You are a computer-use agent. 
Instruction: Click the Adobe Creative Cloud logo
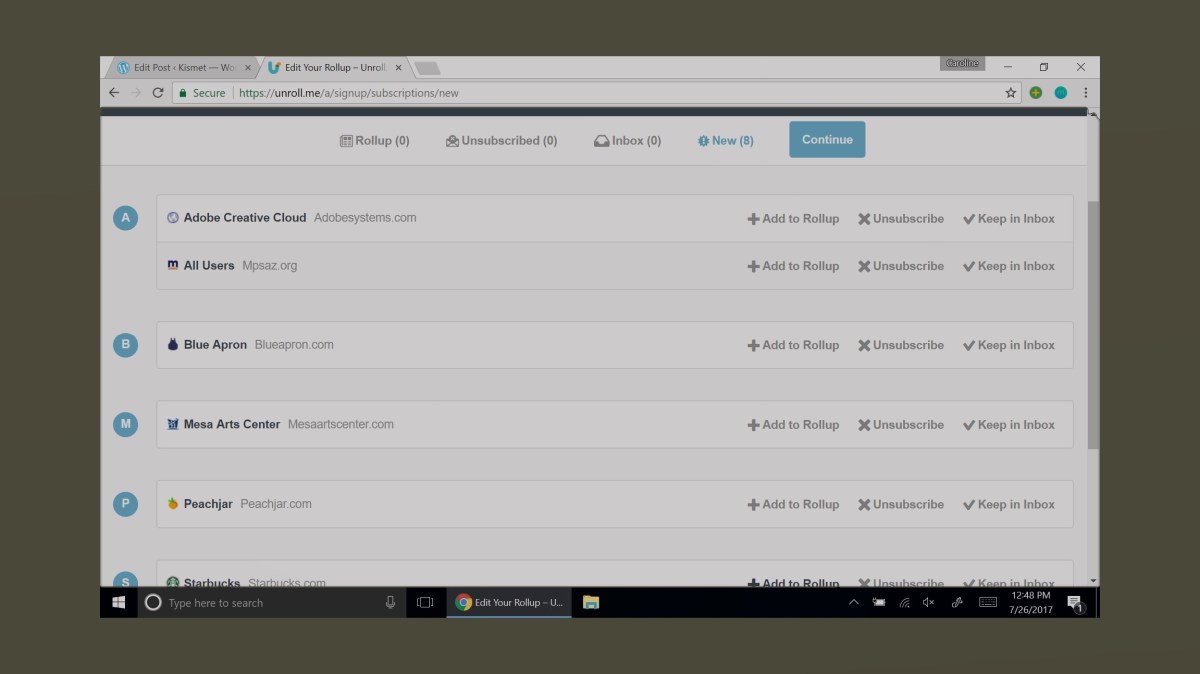click(x=173, y=217)
